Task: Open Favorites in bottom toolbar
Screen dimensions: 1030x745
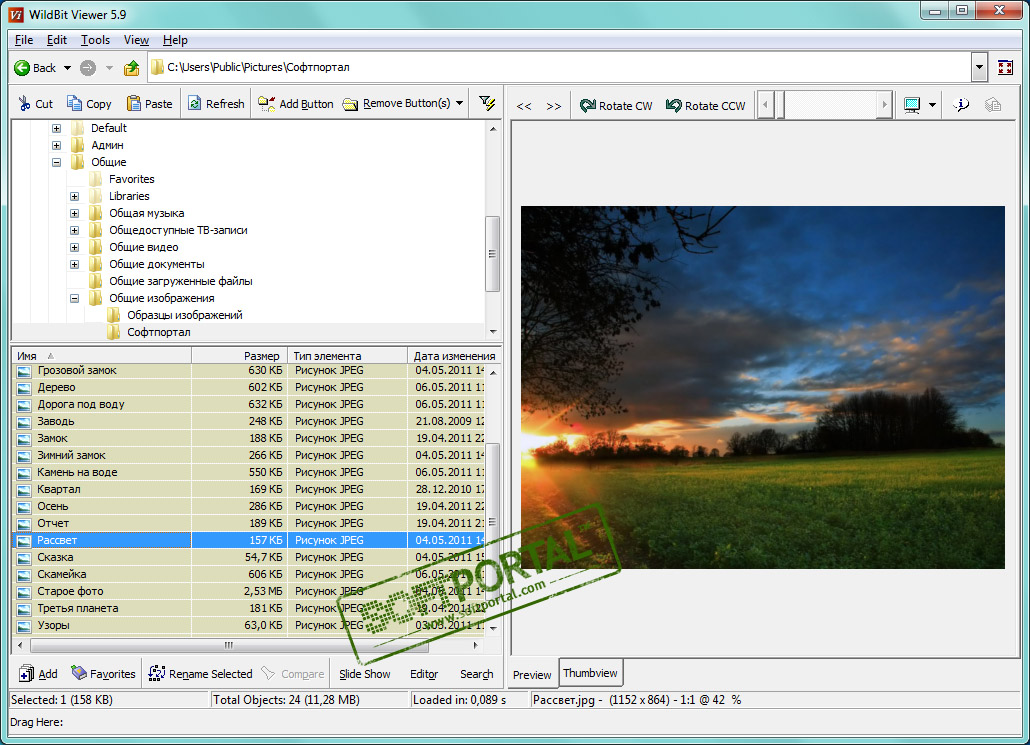Action: click(103, 674)
